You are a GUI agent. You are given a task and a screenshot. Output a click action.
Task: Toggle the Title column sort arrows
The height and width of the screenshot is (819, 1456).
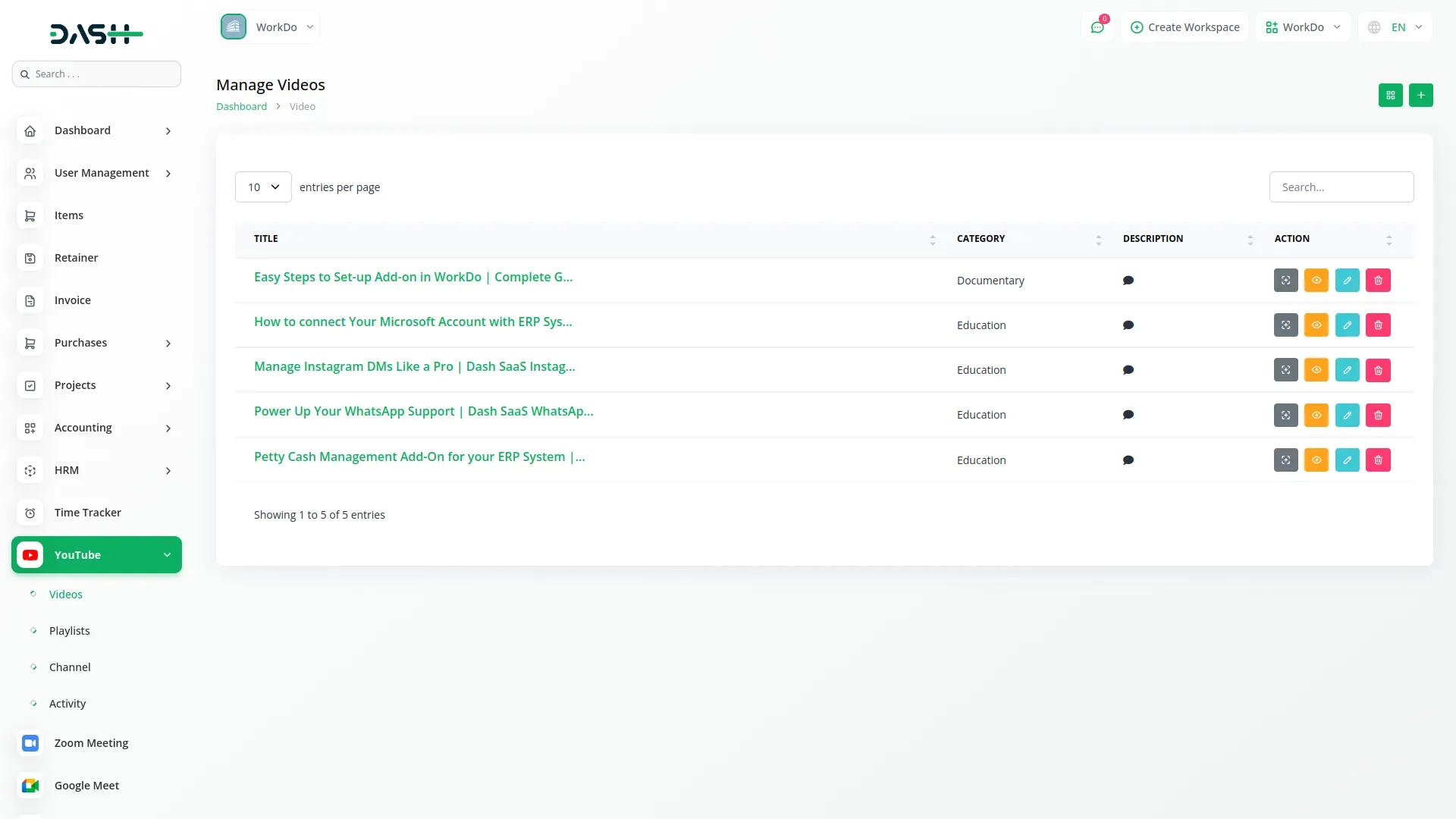932,240
